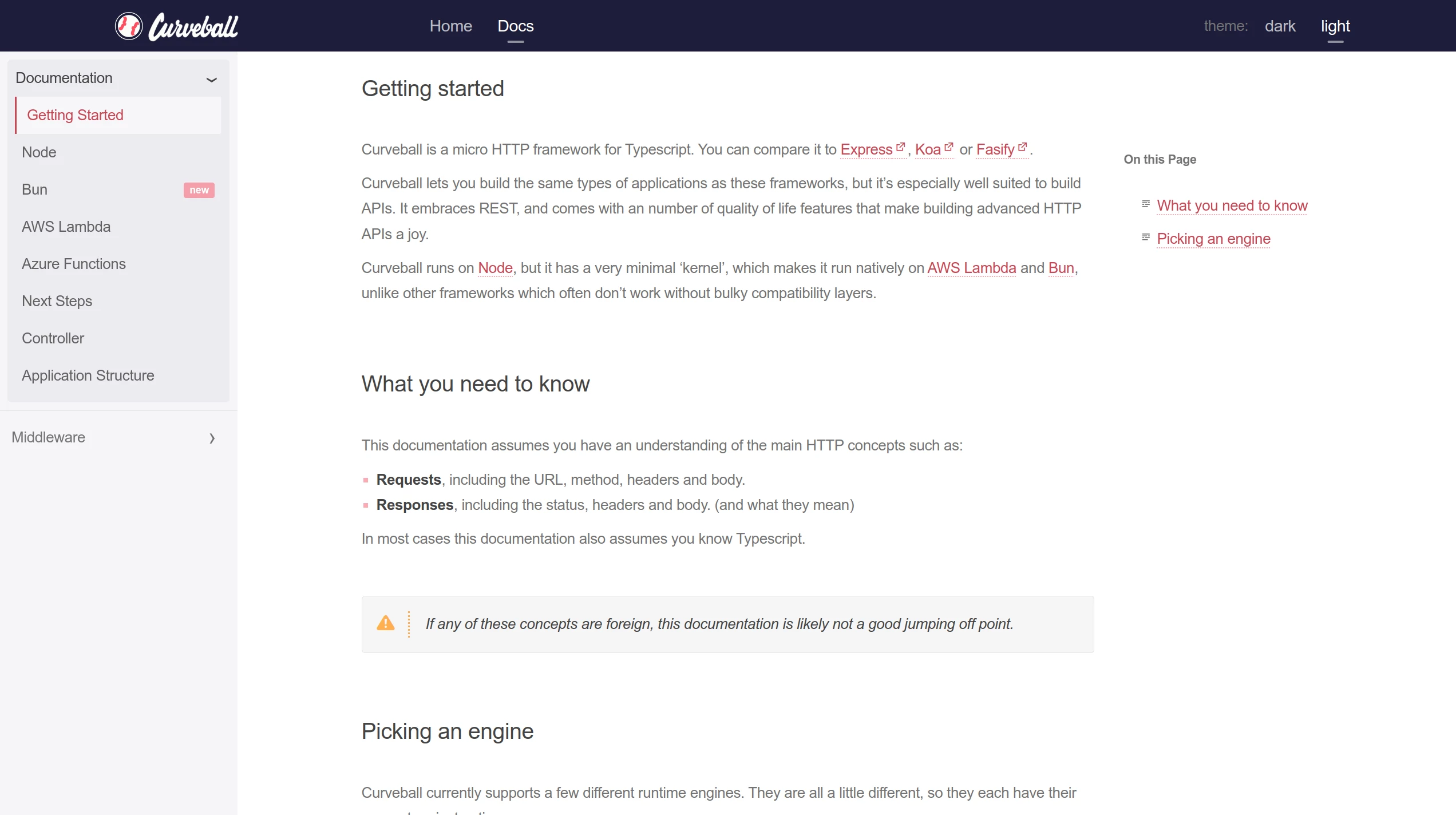This screenshot has width=1456, height=815.
Task: Click the Curveball wordmark in the header
Action: (193, 27)
